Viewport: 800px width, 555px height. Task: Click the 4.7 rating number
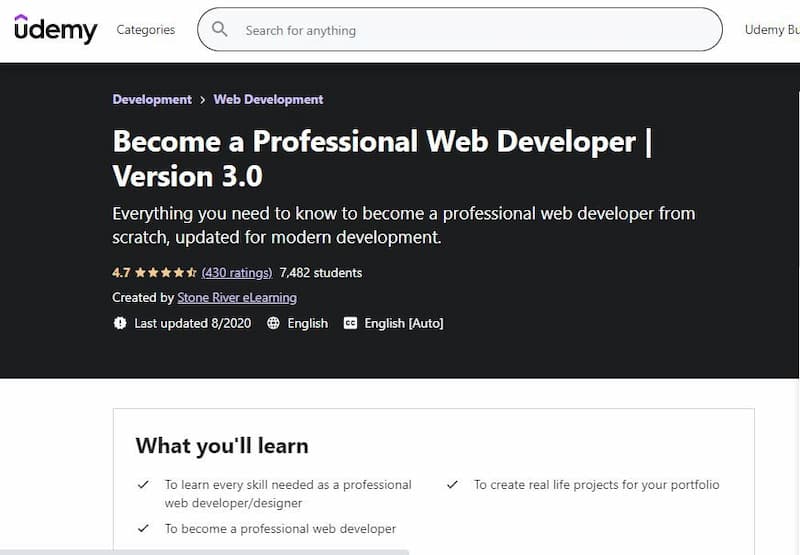tap(121, 273)
